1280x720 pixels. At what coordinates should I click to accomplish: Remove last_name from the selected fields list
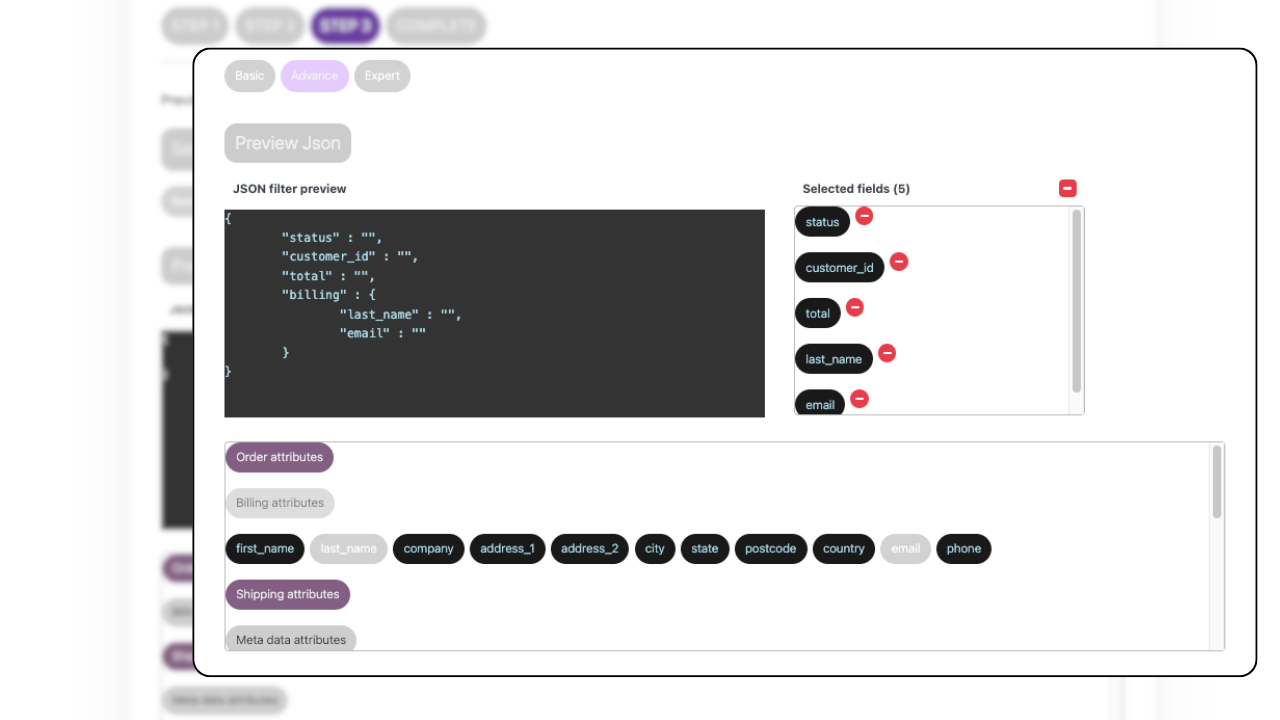(887, 353)
